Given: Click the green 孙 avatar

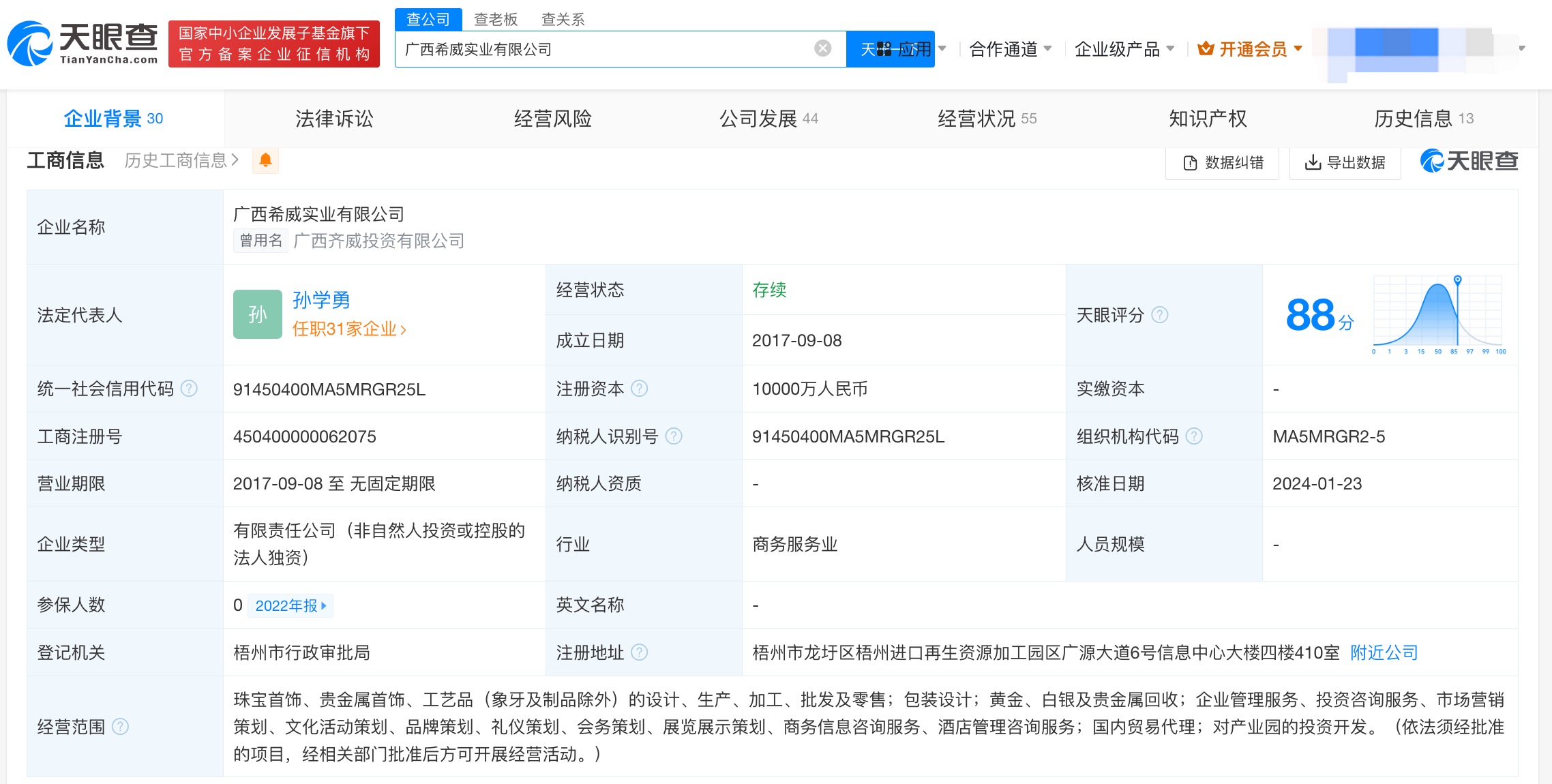Looking at the screenshot, I should (x=257, y=314).
